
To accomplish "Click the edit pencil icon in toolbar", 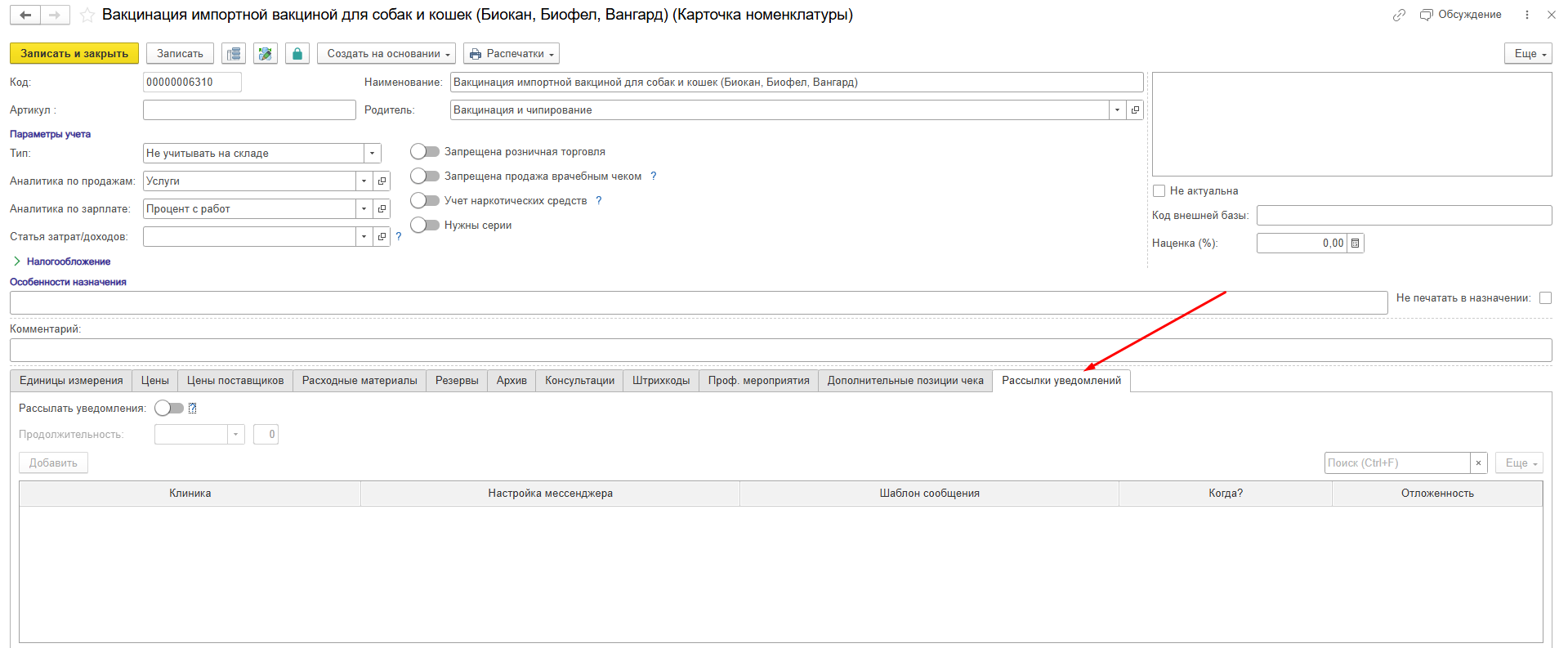I will coord(265,54).
